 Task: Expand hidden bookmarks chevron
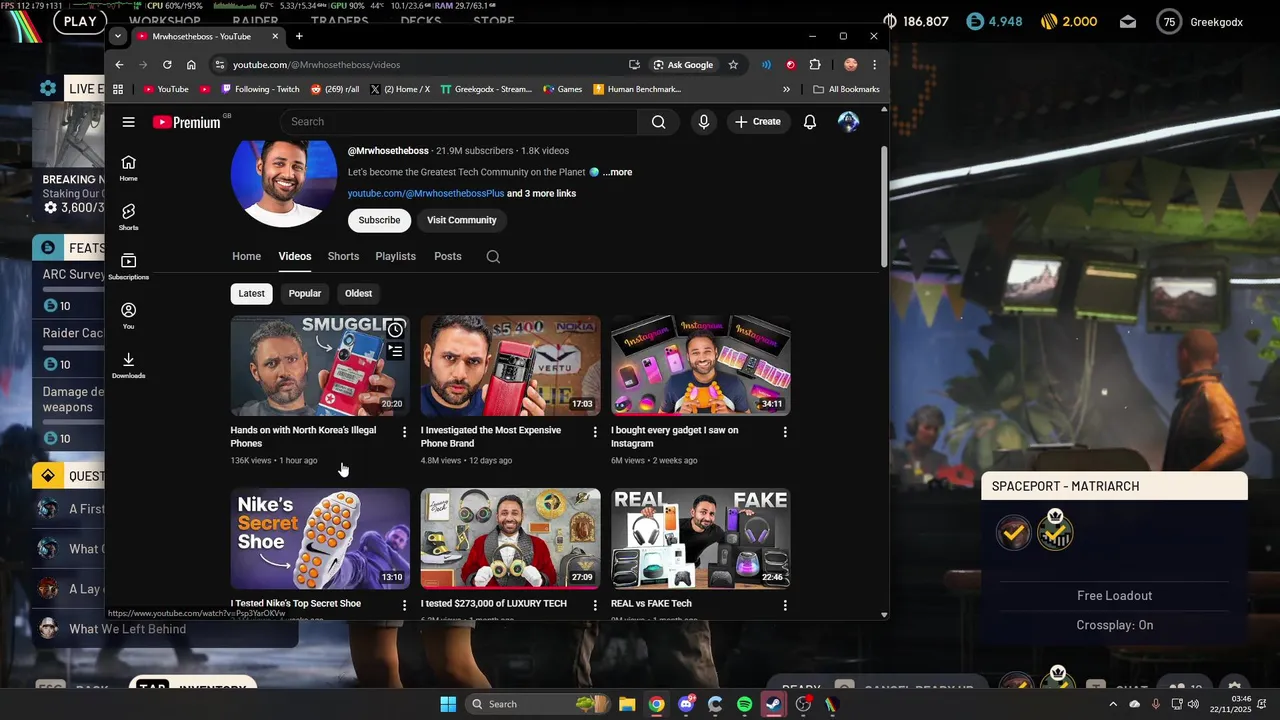786,89
